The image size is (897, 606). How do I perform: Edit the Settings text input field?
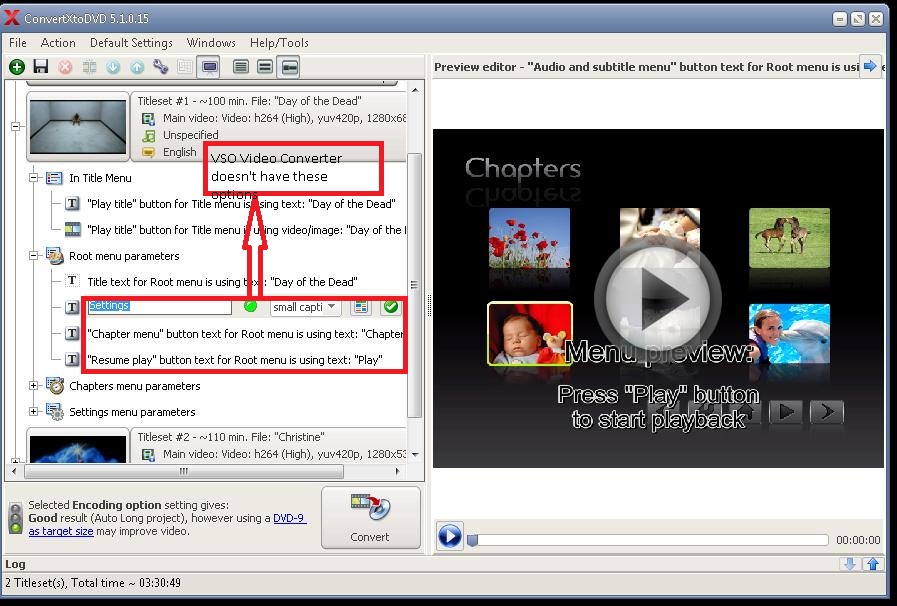click(159, 307)
